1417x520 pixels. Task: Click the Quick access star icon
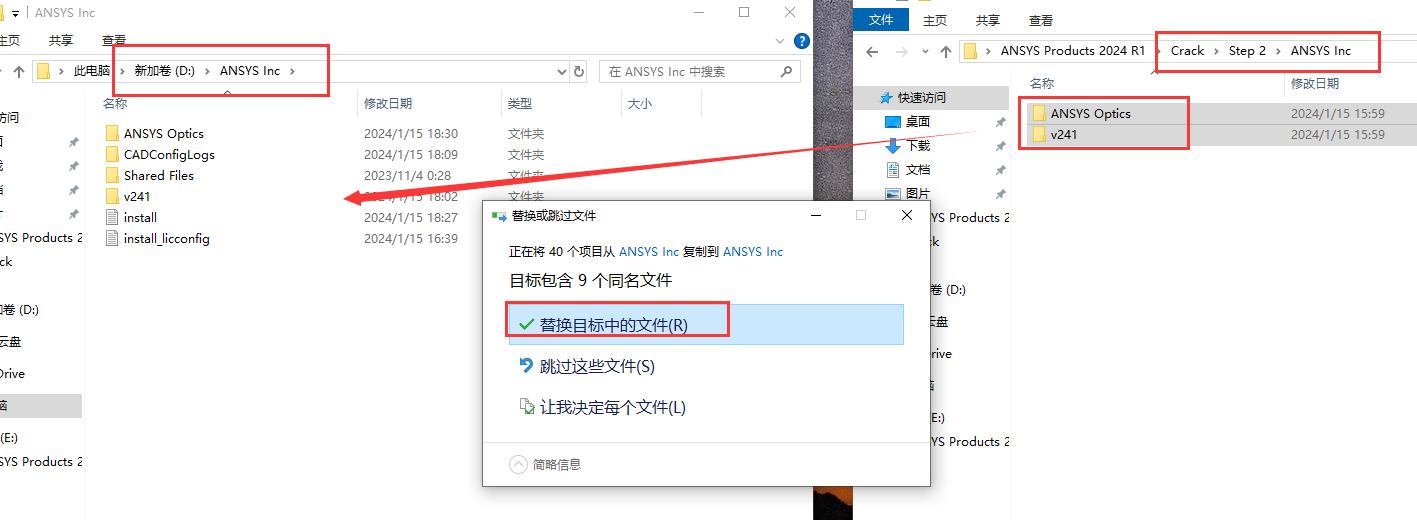pyautogui.click(x=885, y=98)
